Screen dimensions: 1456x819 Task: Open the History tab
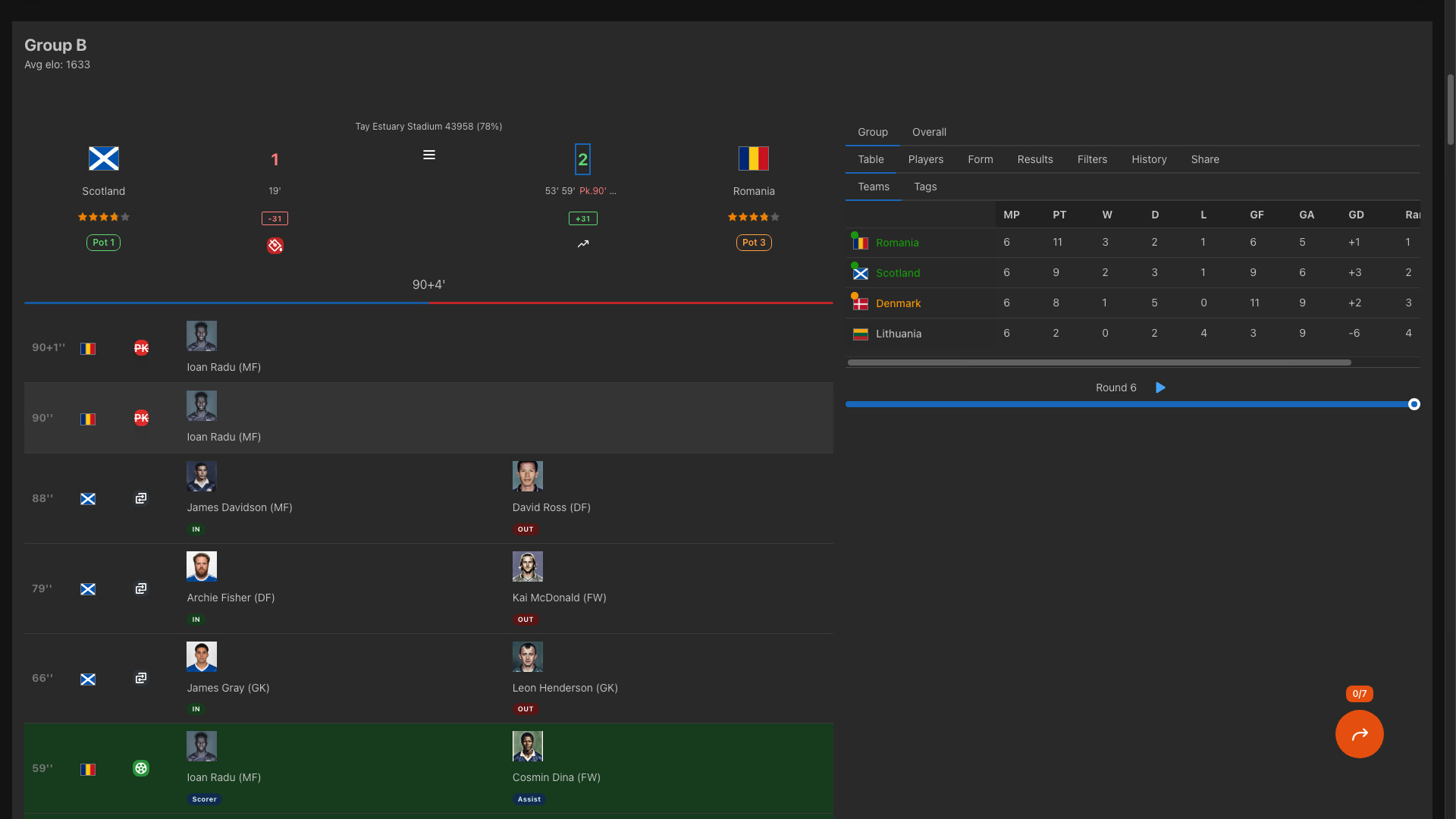click(1149, 159)
